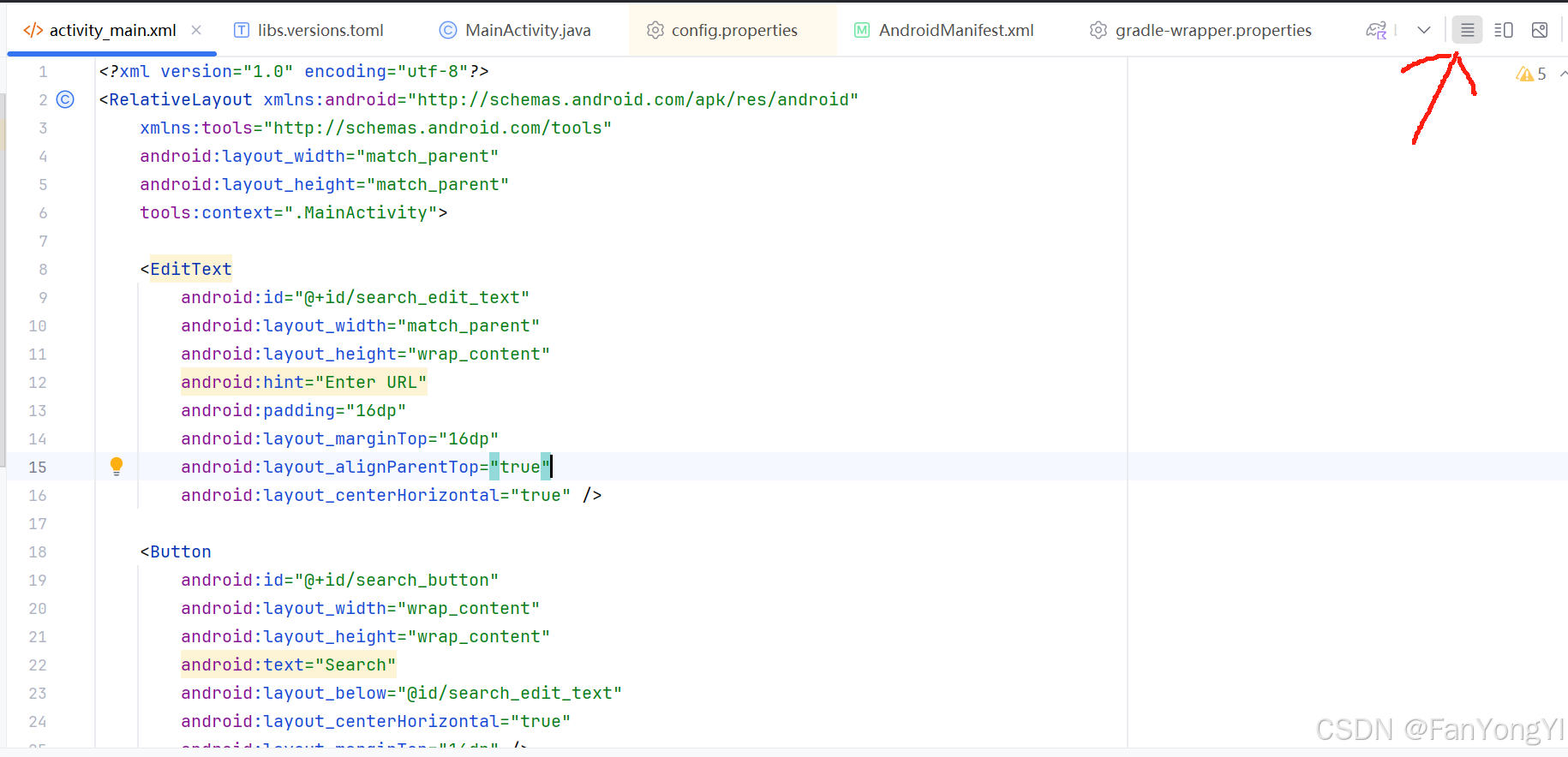Click the xmlns:tools namespace attribute
Viewport: 1568px width, 757px height.
coord(376,128)
